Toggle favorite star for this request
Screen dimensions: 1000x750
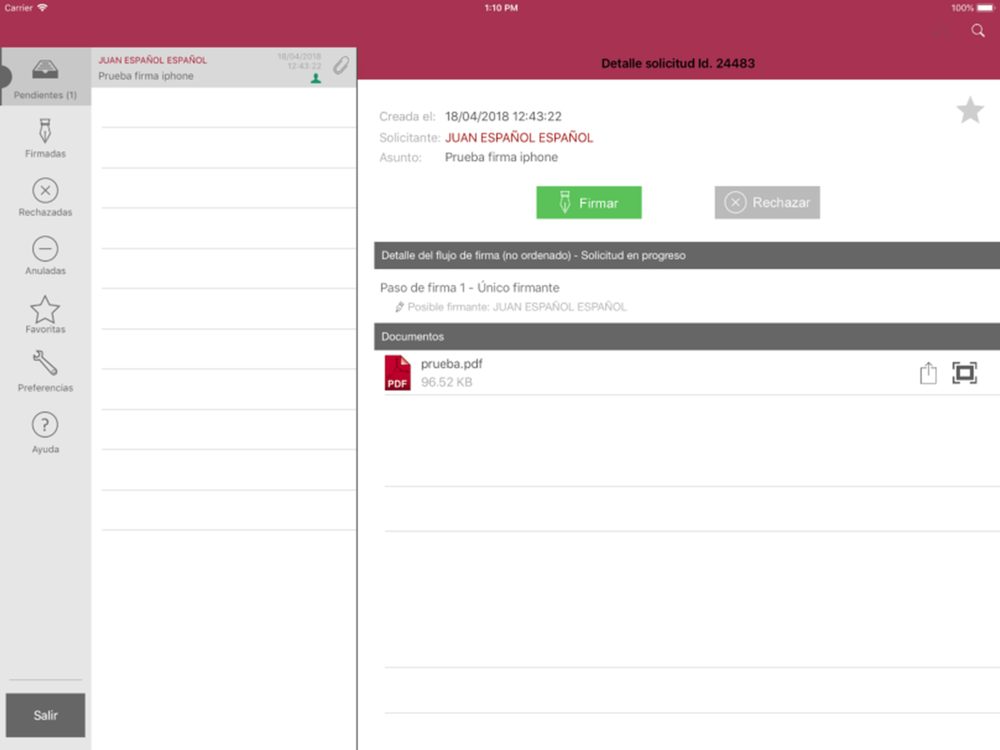click(x=970, y=110)
